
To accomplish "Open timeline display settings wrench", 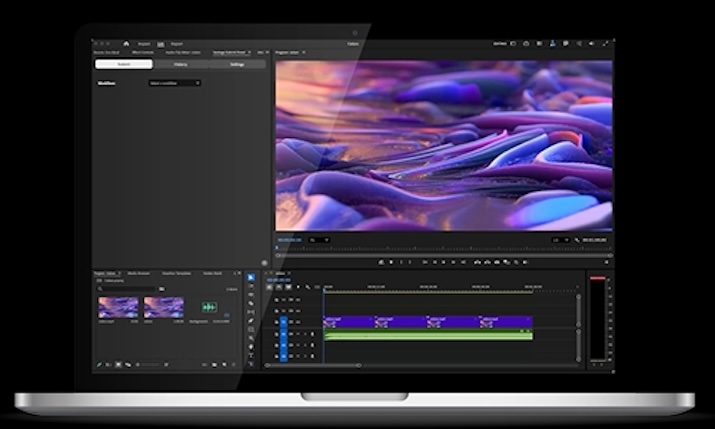I will (x=308, y=287).
